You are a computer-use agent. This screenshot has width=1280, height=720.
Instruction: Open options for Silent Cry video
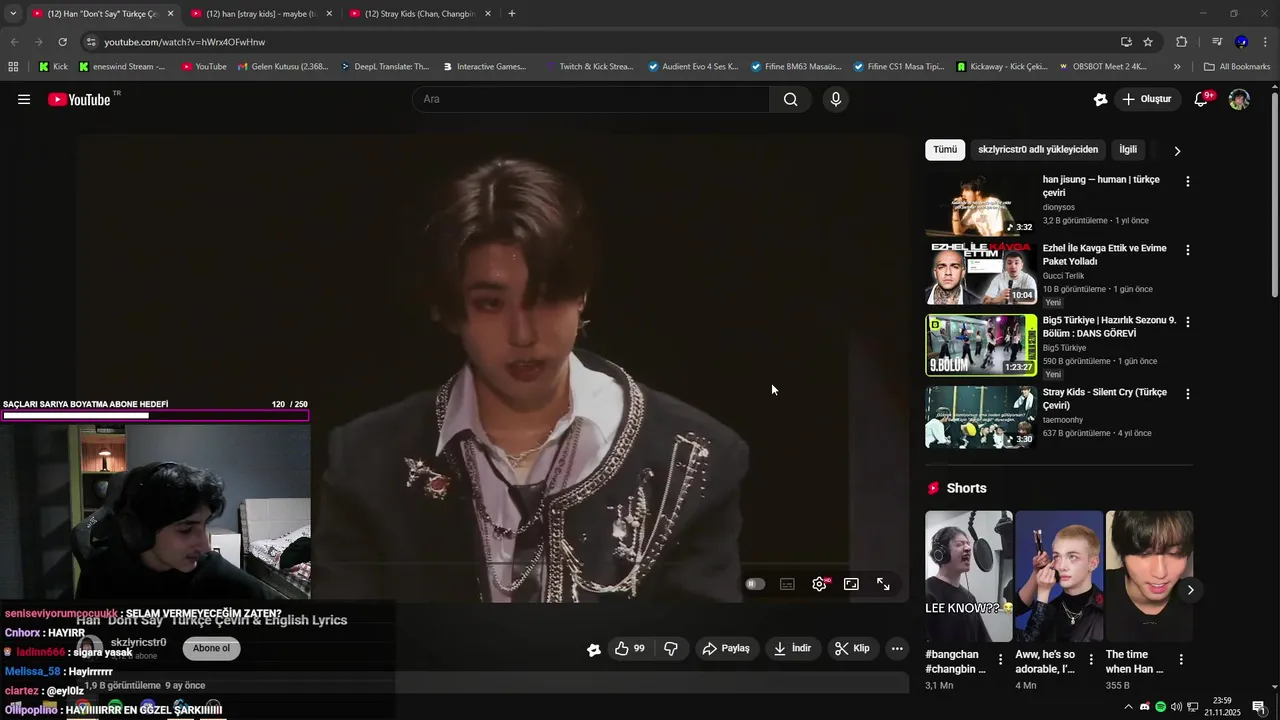click(x=1187, y=394)
